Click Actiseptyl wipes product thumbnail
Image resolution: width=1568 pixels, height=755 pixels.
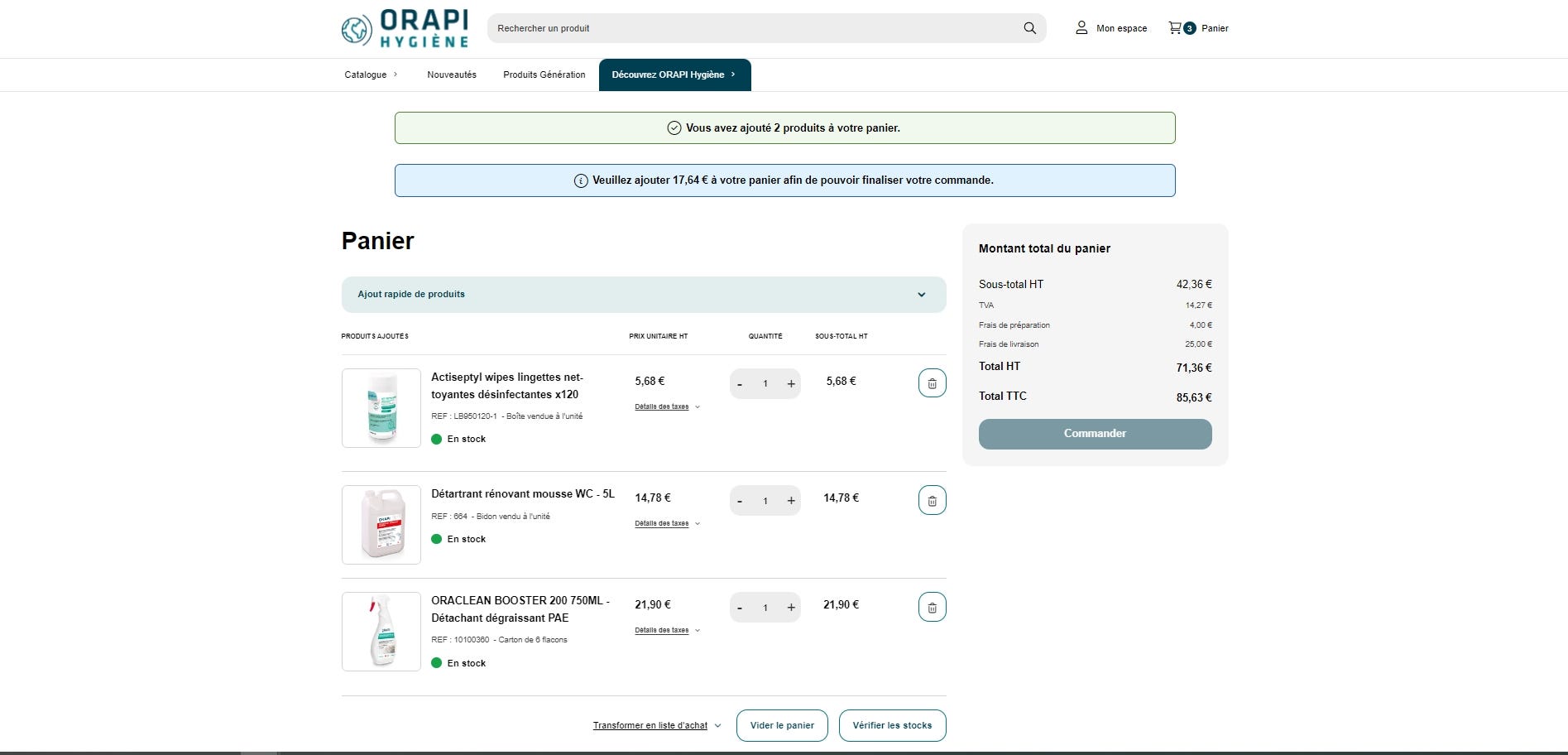pyautogui.click(x=381, y=408)
